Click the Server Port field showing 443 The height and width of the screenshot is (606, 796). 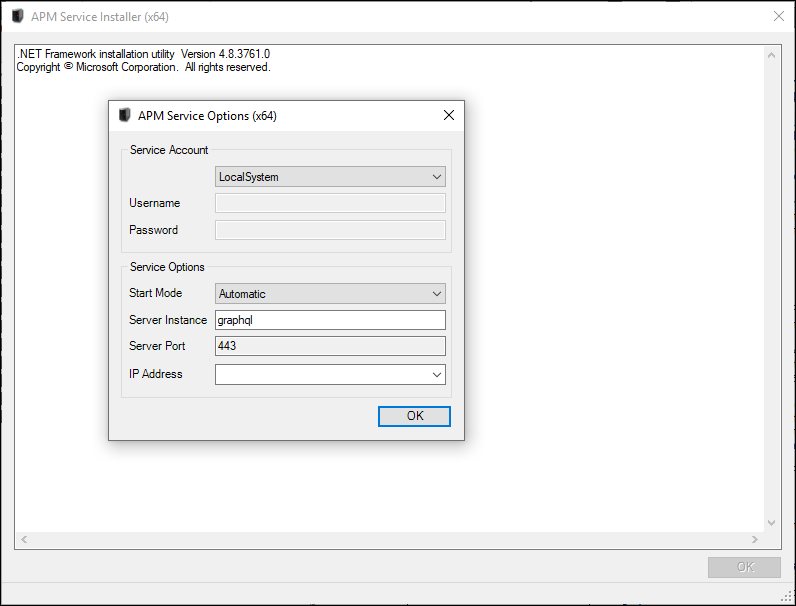pos(330,346)
